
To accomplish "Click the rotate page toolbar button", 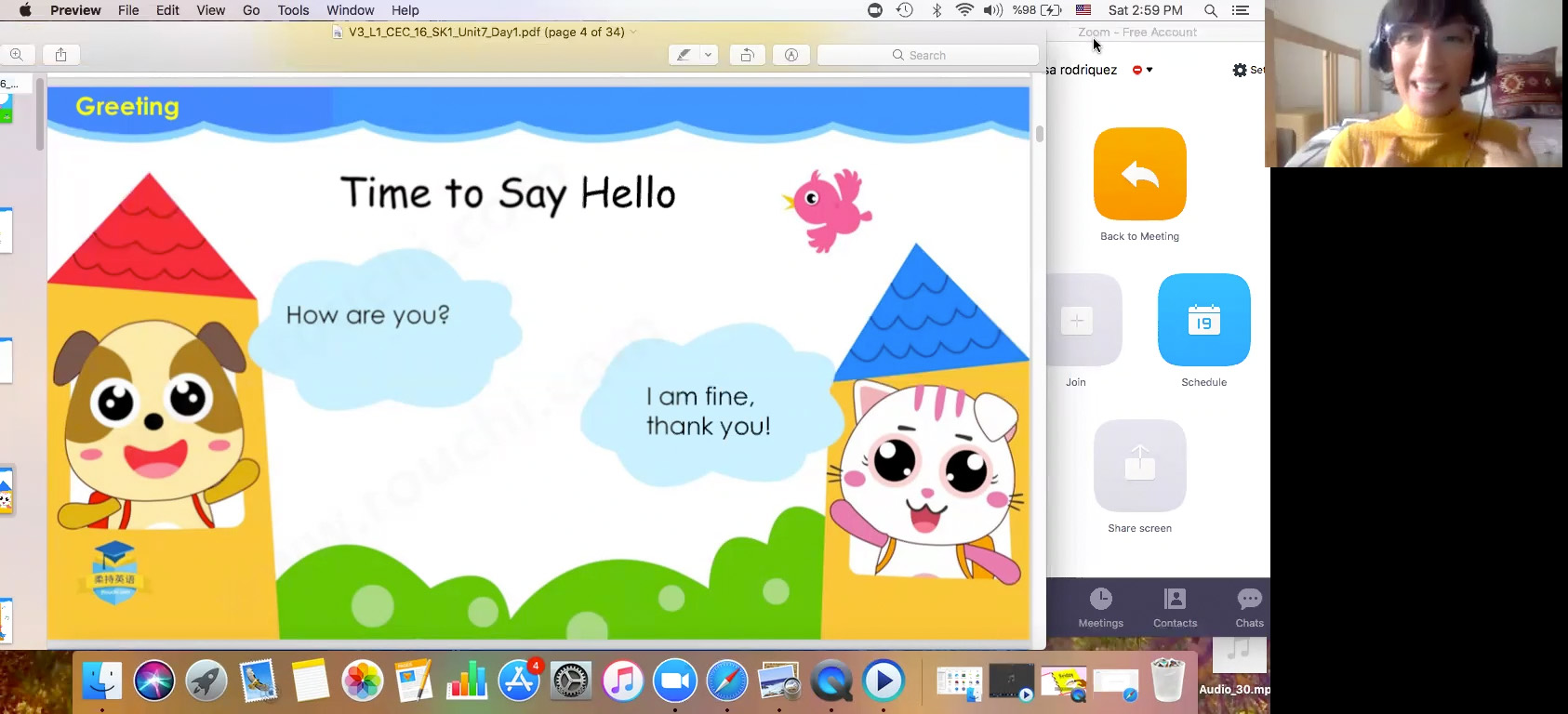I will click(747, 55).
